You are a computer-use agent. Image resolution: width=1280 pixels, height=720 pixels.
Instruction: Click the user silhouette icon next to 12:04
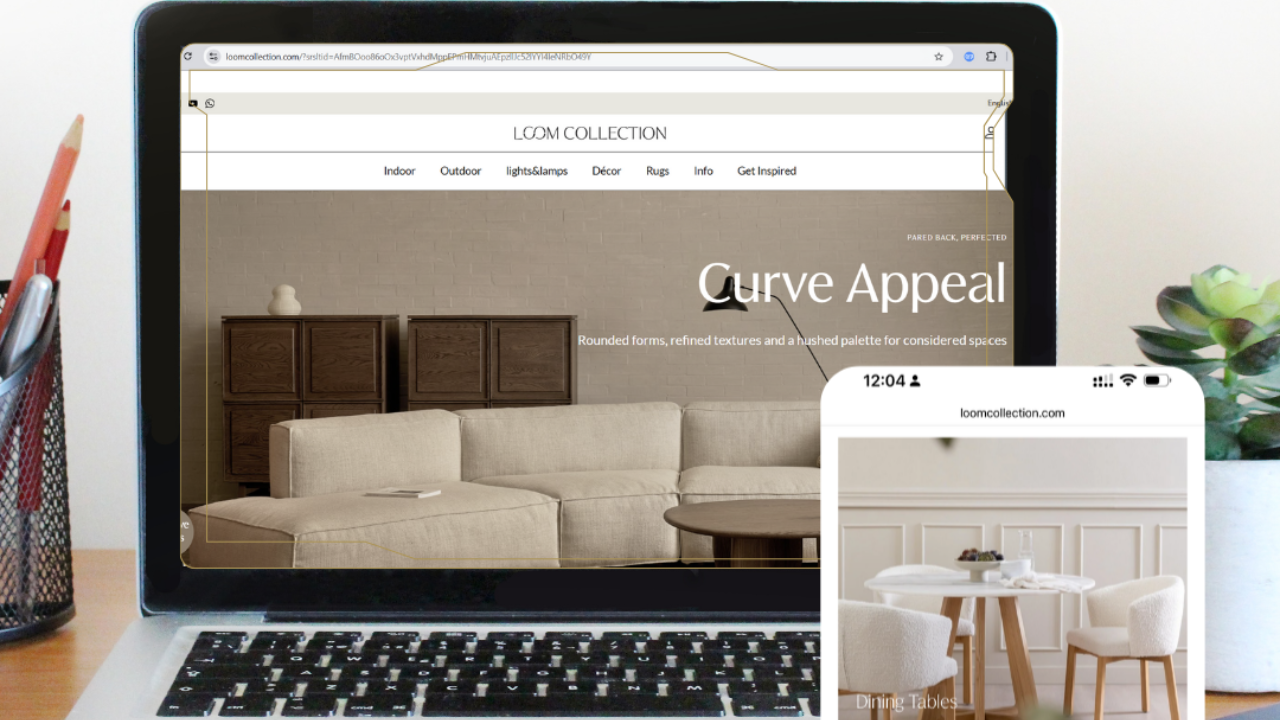click(x=914, y=381)
